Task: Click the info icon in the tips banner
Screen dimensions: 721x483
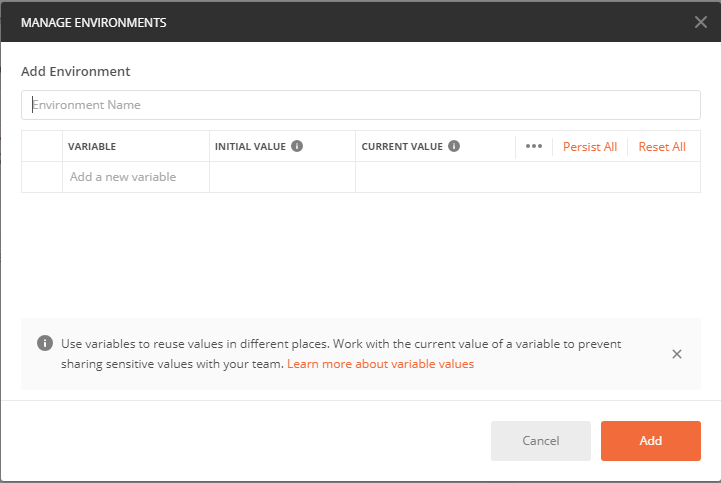Action: [x=45, y=343]
